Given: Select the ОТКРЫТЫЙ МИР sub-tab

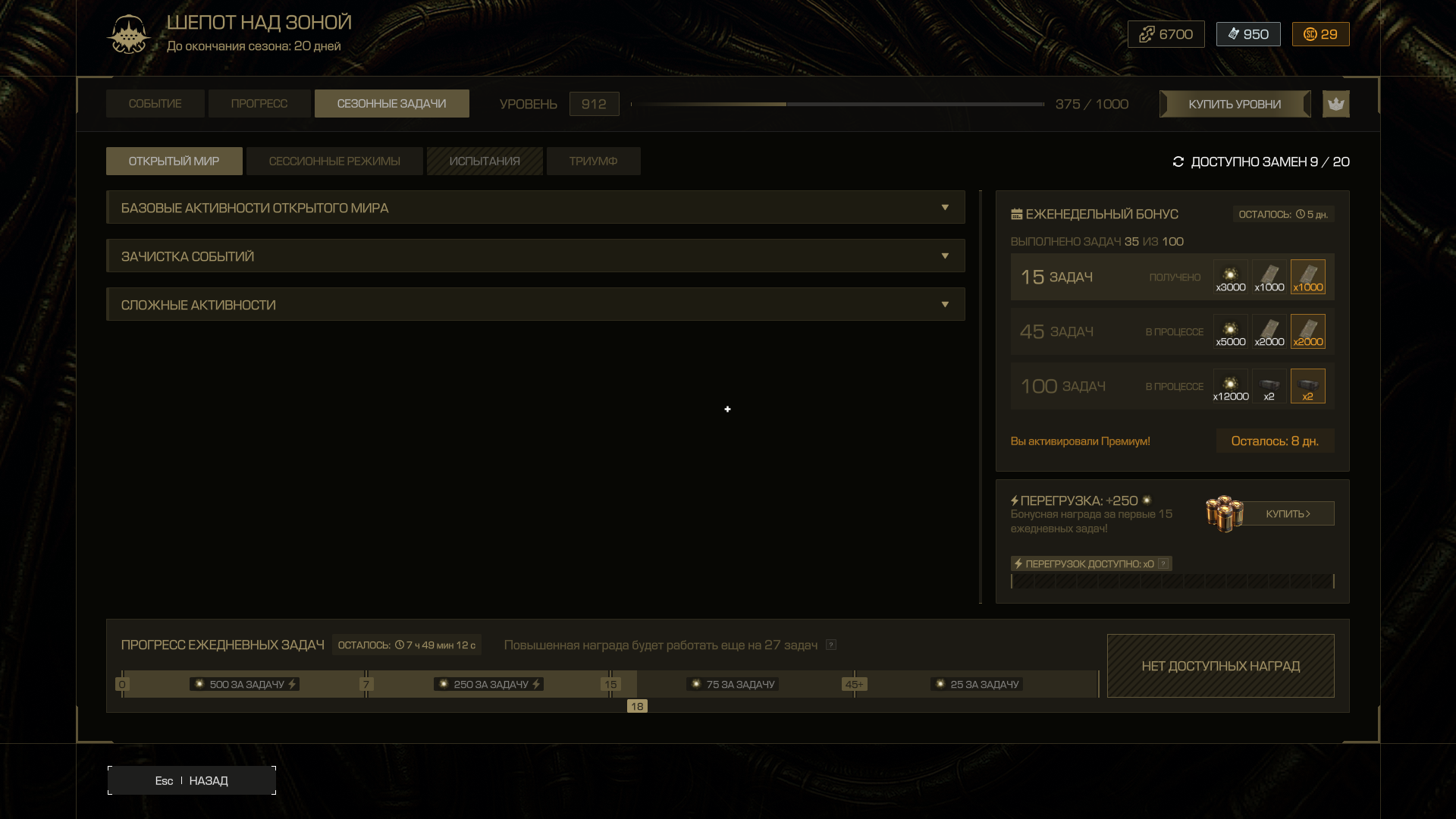Looking at the screenshot, I should click(174, 162).
